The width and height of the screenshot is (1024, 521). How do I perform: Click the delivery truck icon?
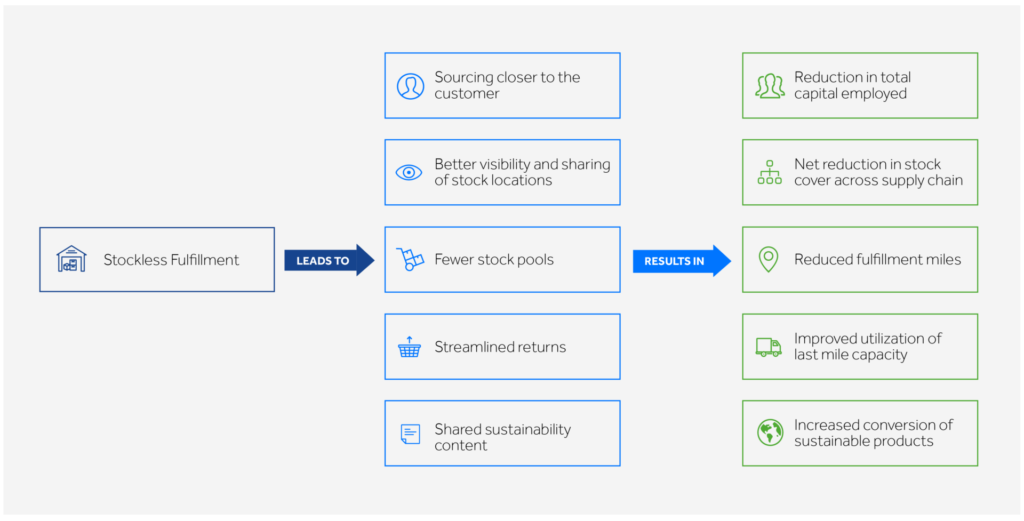click(x=769, y=347)
